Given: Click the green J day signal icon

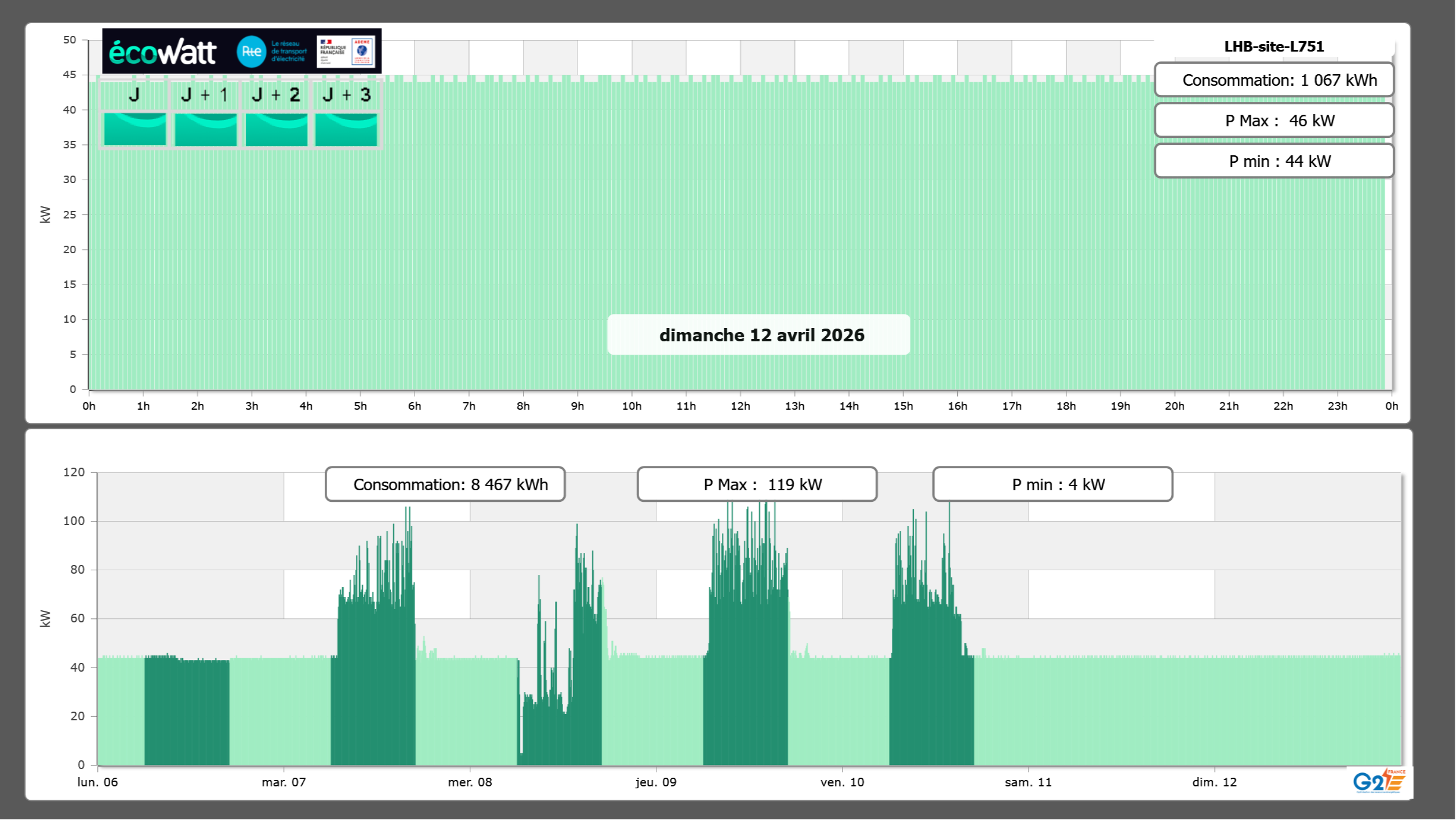Looking at the screenshot, I should [x=135, y=129].
